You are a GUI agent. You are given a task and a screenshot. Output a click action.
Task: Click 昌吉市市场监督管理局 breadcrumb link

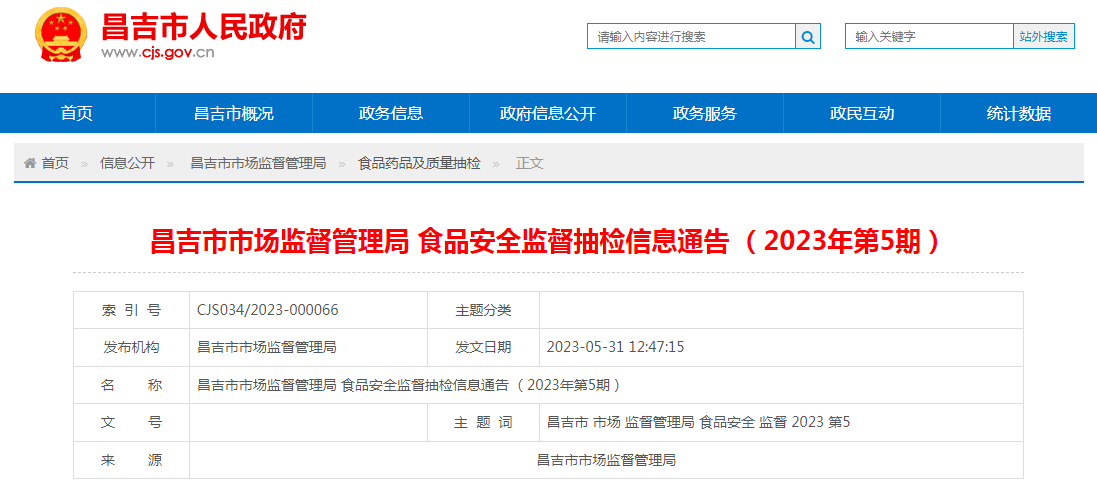pyautogui.click(x=258, y=163)
